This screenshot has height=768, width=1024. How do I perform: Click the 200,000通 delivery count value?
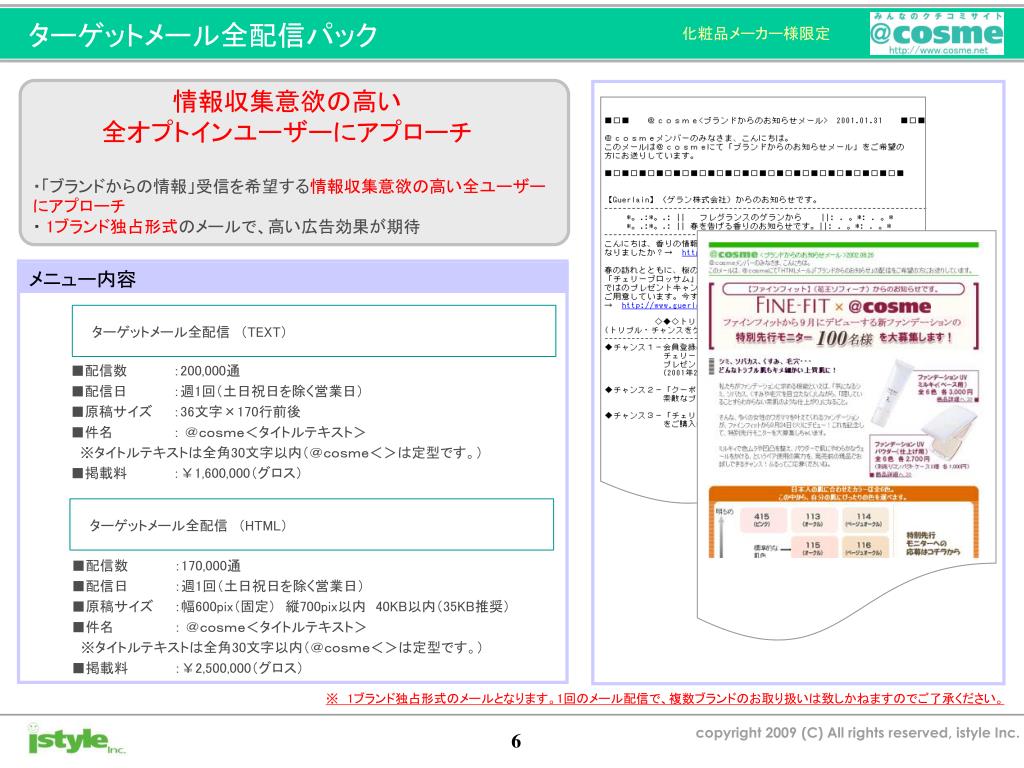pos(210,371)
